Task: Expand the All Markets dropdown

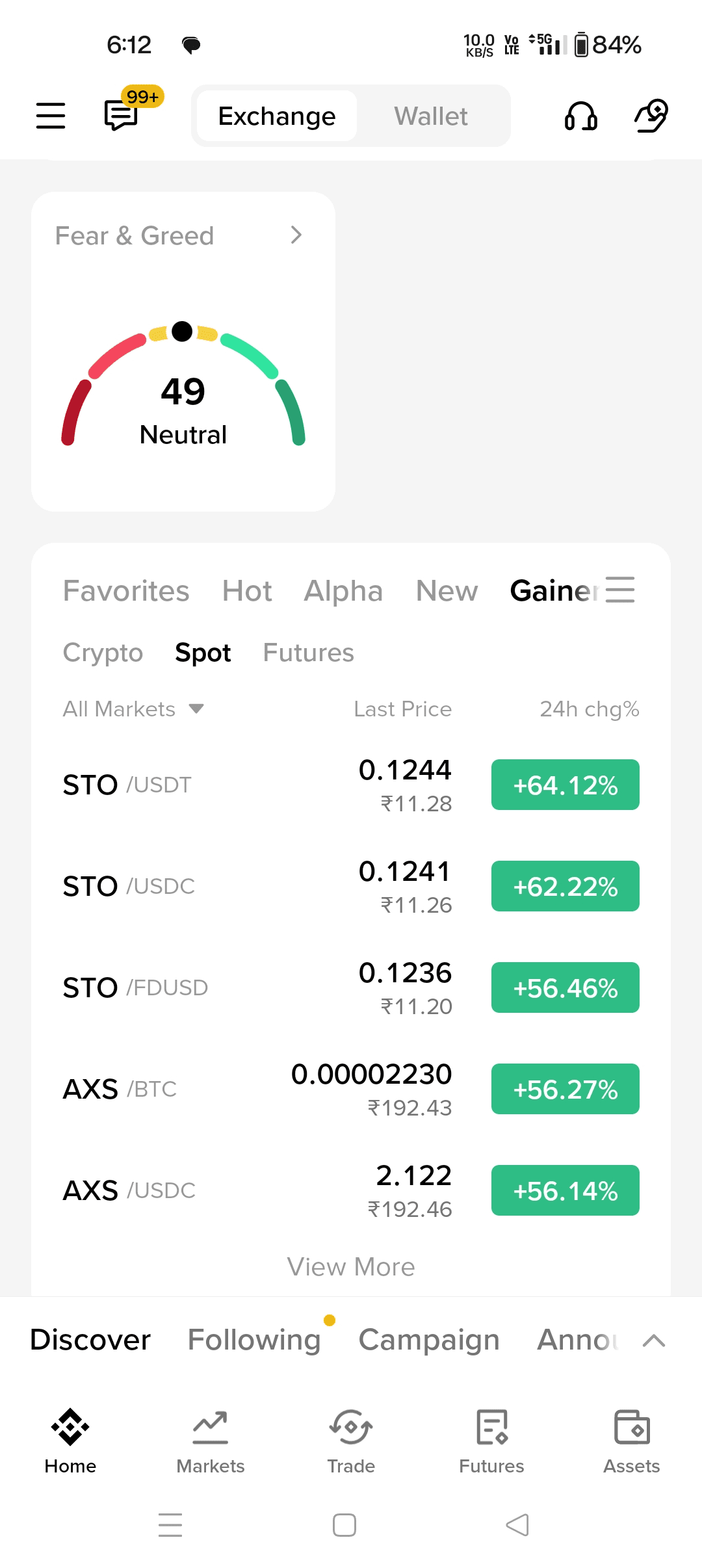Action: click(x=133, y=709)
